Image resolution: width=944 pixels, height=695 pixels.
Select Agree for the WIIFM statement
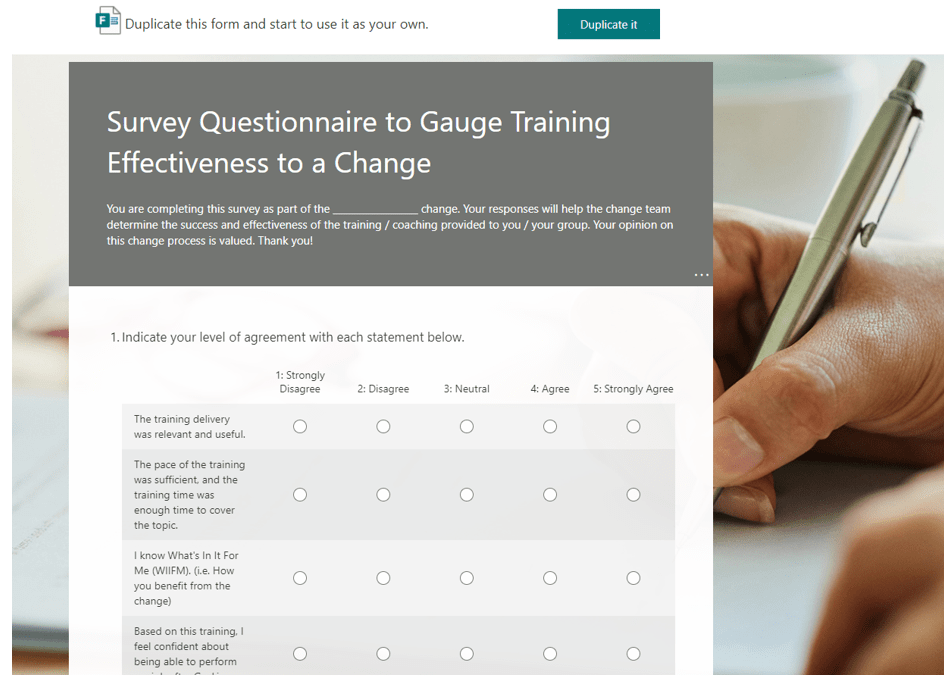pyautogui.click(x=550, y=578)
